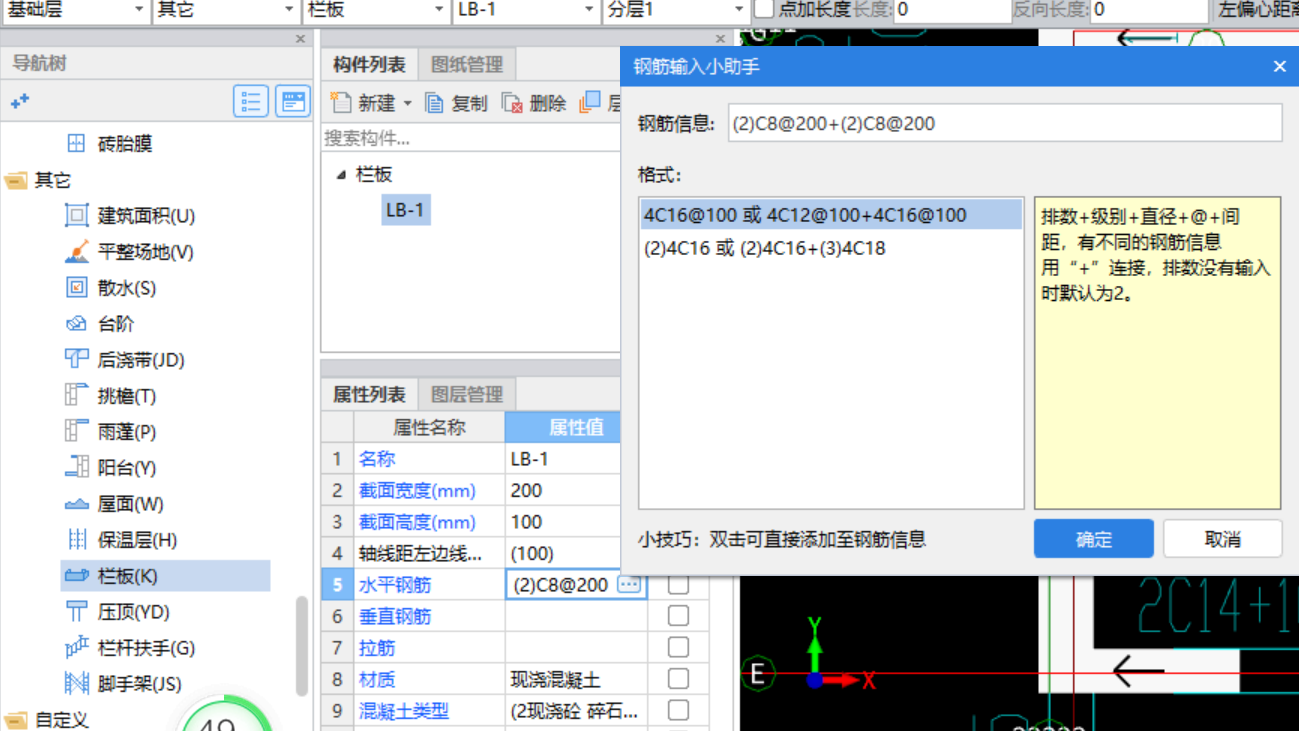Tick the checkbox in 水平钢筋 row
Viewport: 1299px width, 731px height.
pyautogui.click(x=678, y=585)
